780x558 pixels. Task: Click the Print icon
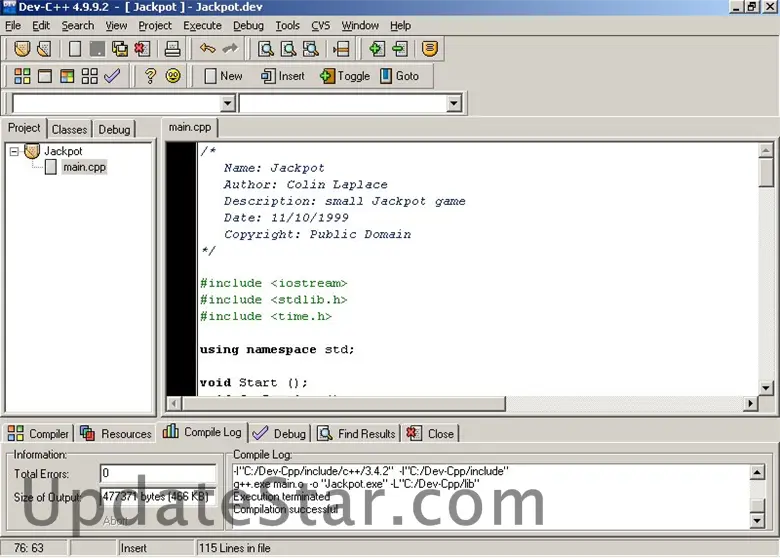click(x=172, y=49)
